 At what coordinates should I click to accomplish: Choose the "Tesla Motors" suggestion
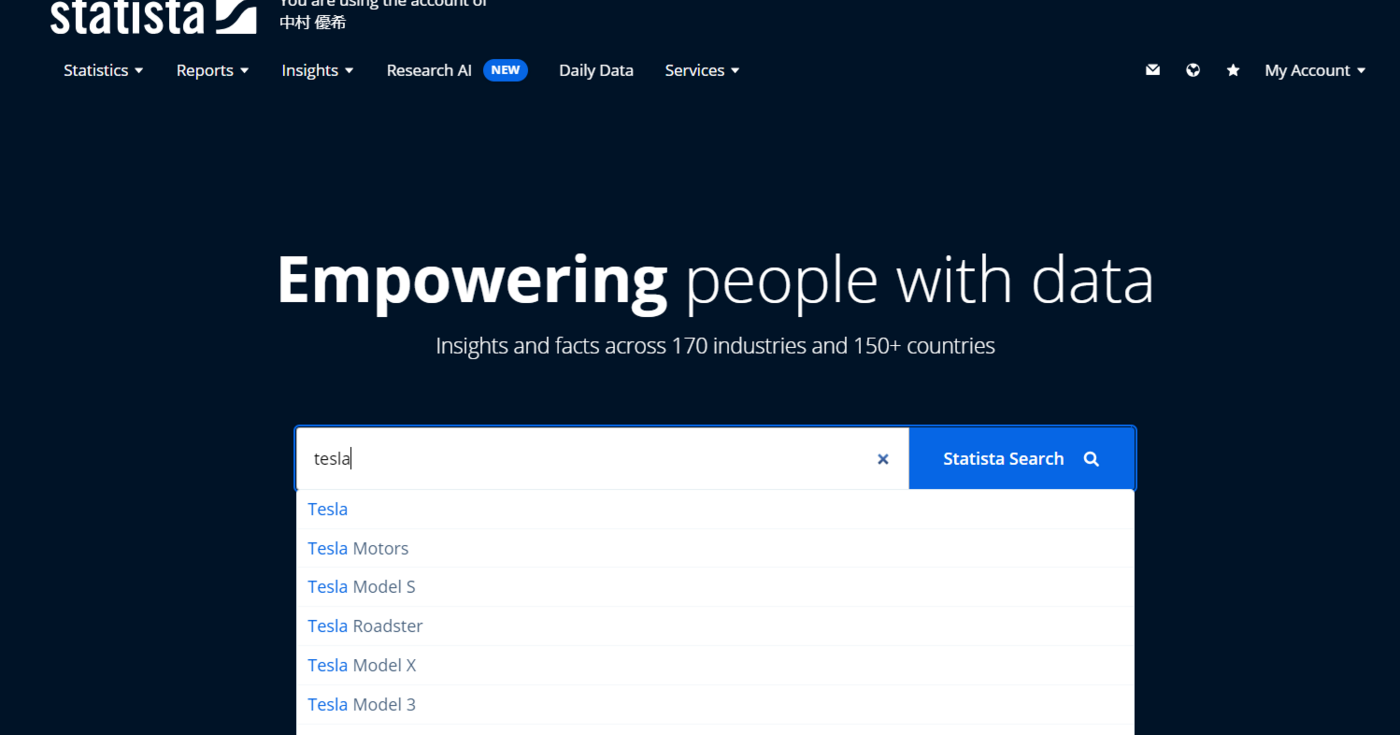358,548
